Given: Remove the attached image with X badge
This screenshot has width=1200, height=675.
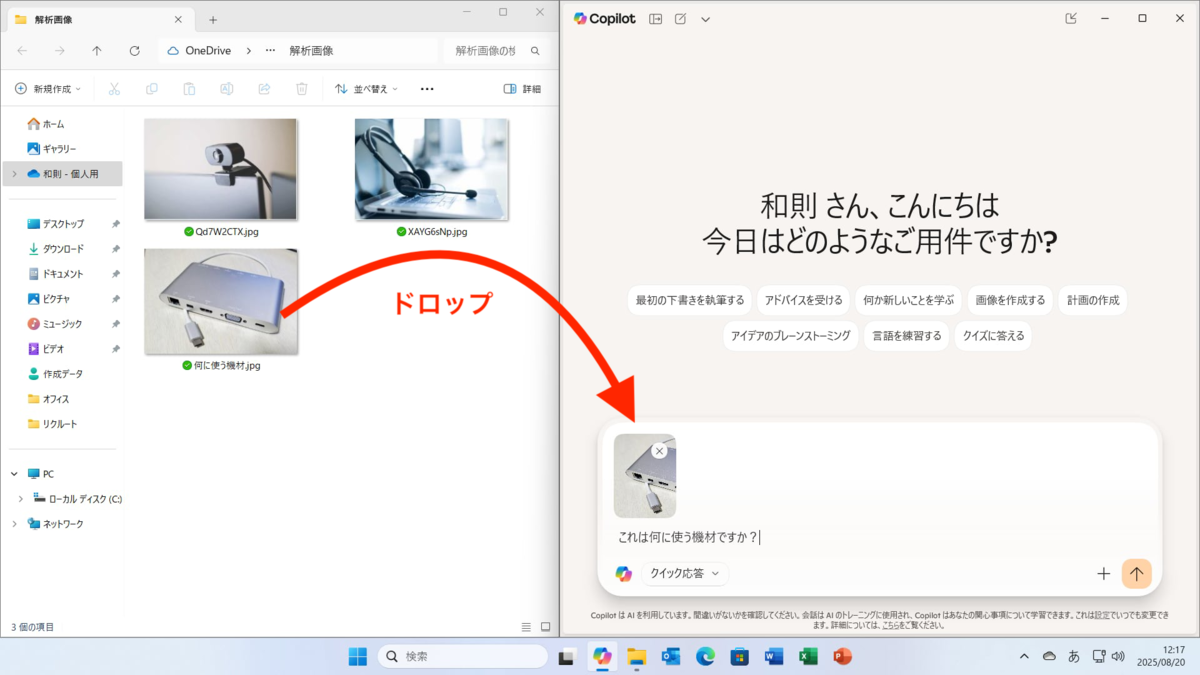Looking at the screenshot, I should tap(659, 451).
